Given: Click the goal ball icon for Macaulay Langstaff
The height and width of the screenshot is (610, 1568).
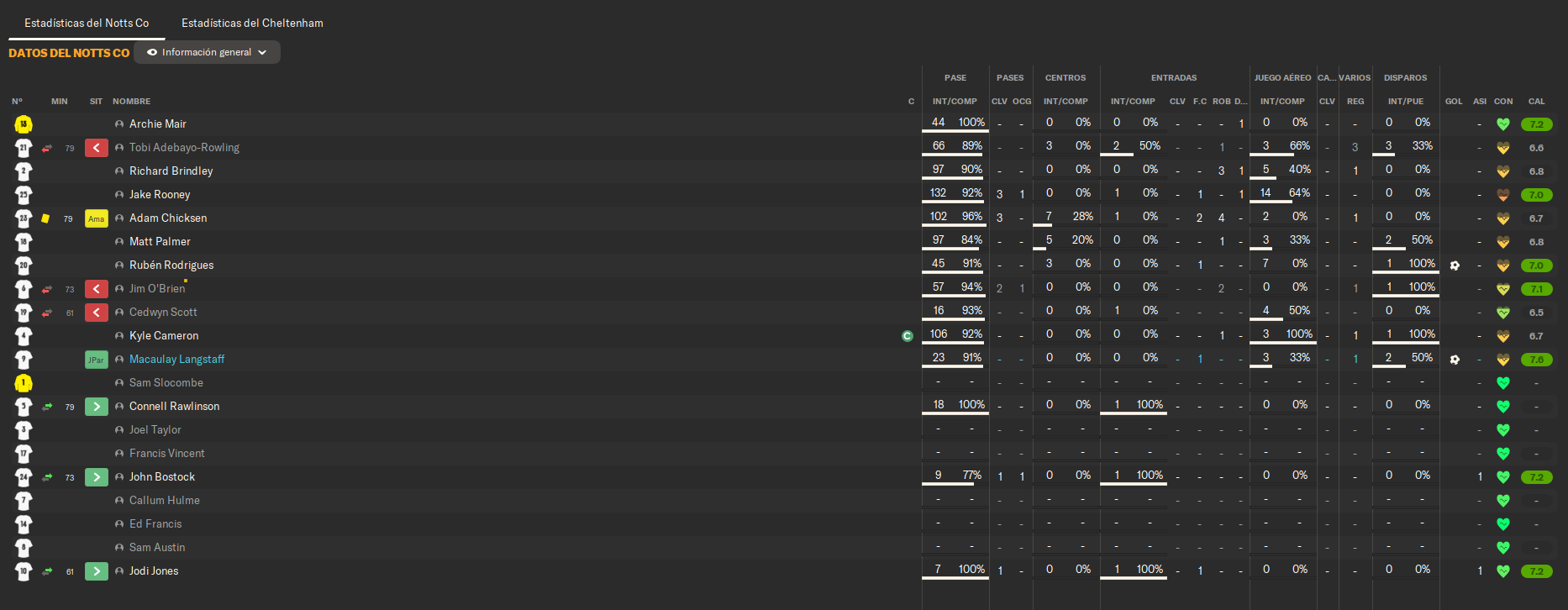Looking at the screenshot, I should click(x=1455, y=360).
